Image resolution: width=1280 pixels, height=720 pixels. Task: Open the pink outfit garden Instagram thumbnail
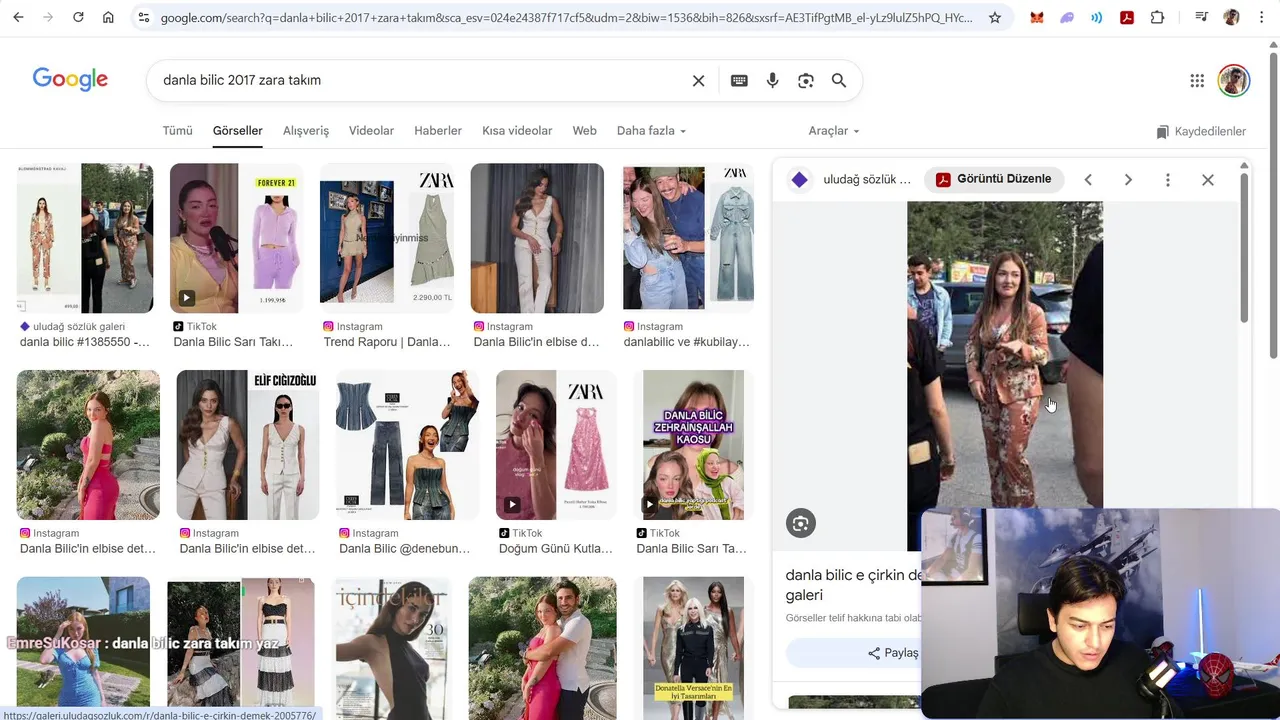point(88,445)
